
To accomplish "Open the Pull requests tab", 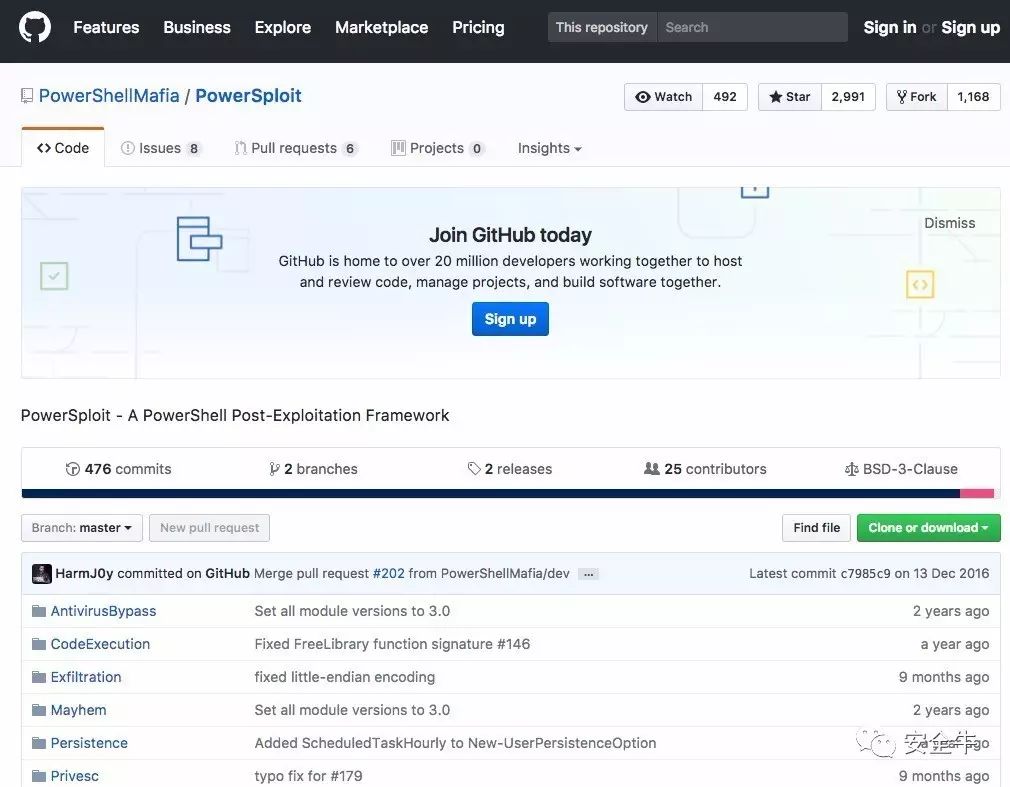I will click(296, 148).
